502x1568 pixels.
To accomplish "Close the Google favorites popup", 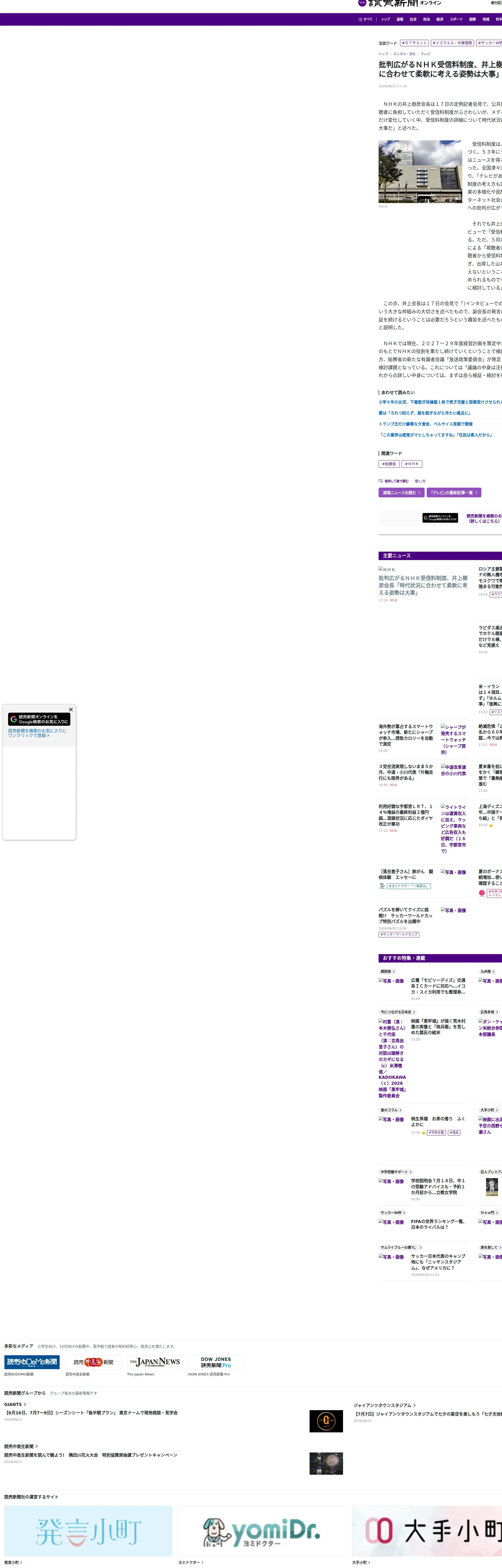I will [x=71, y=710].
